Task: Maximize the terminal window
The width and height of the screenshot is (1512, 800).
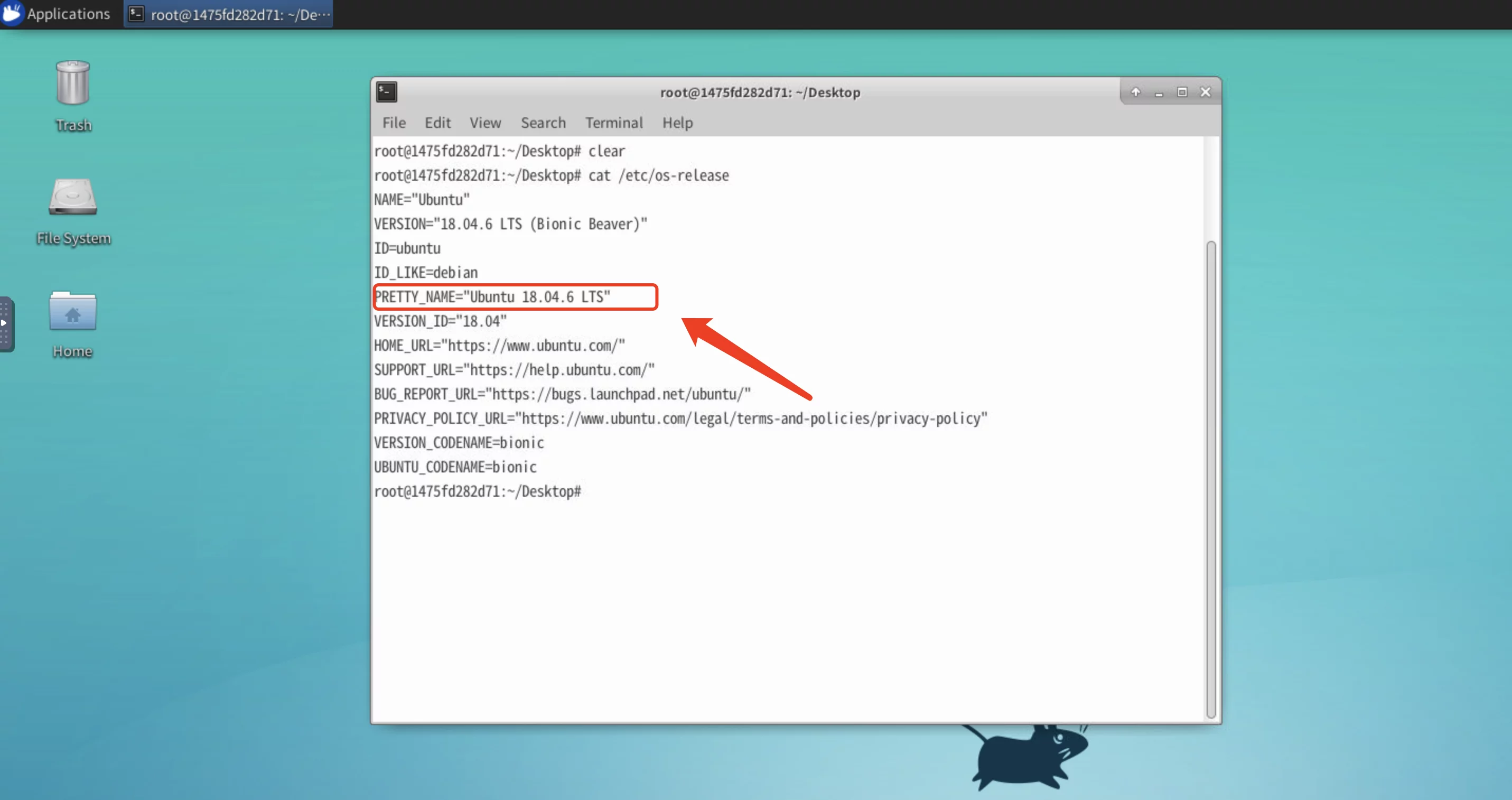Action: 1182,92
